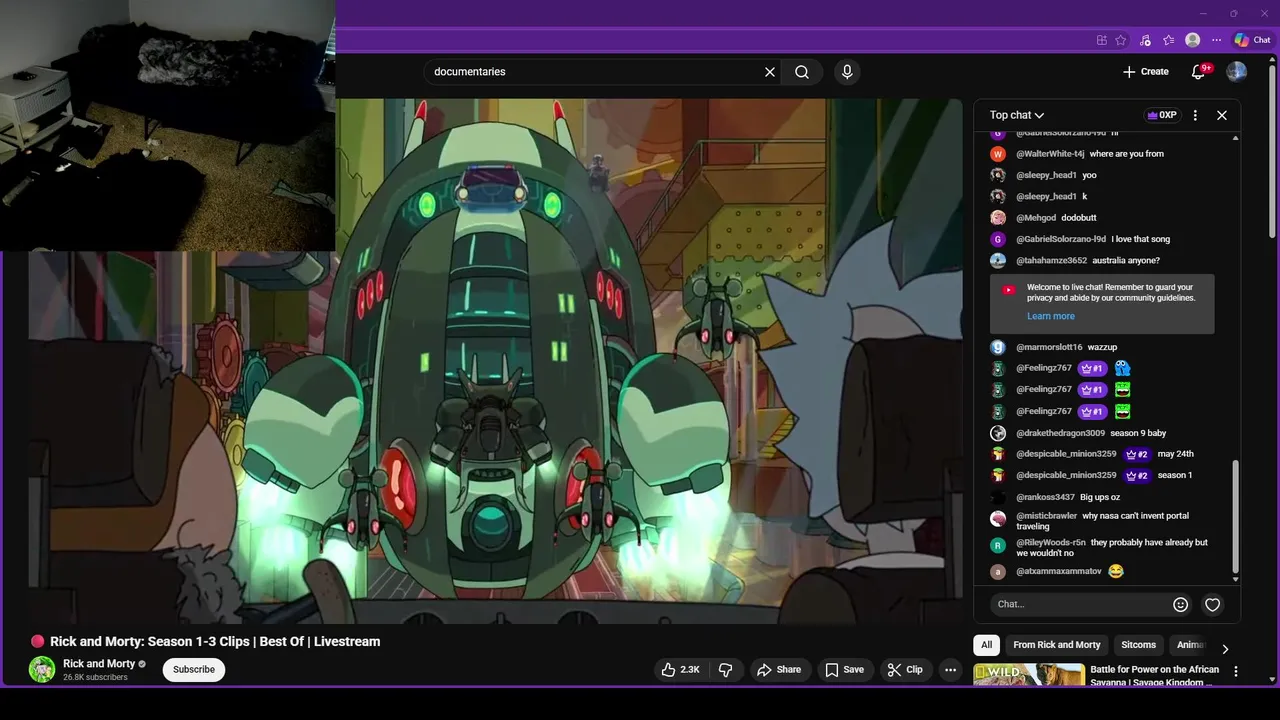
Task: Open the Battle for Power on the African Savanna title
Action: click(x=1155, y=676)
